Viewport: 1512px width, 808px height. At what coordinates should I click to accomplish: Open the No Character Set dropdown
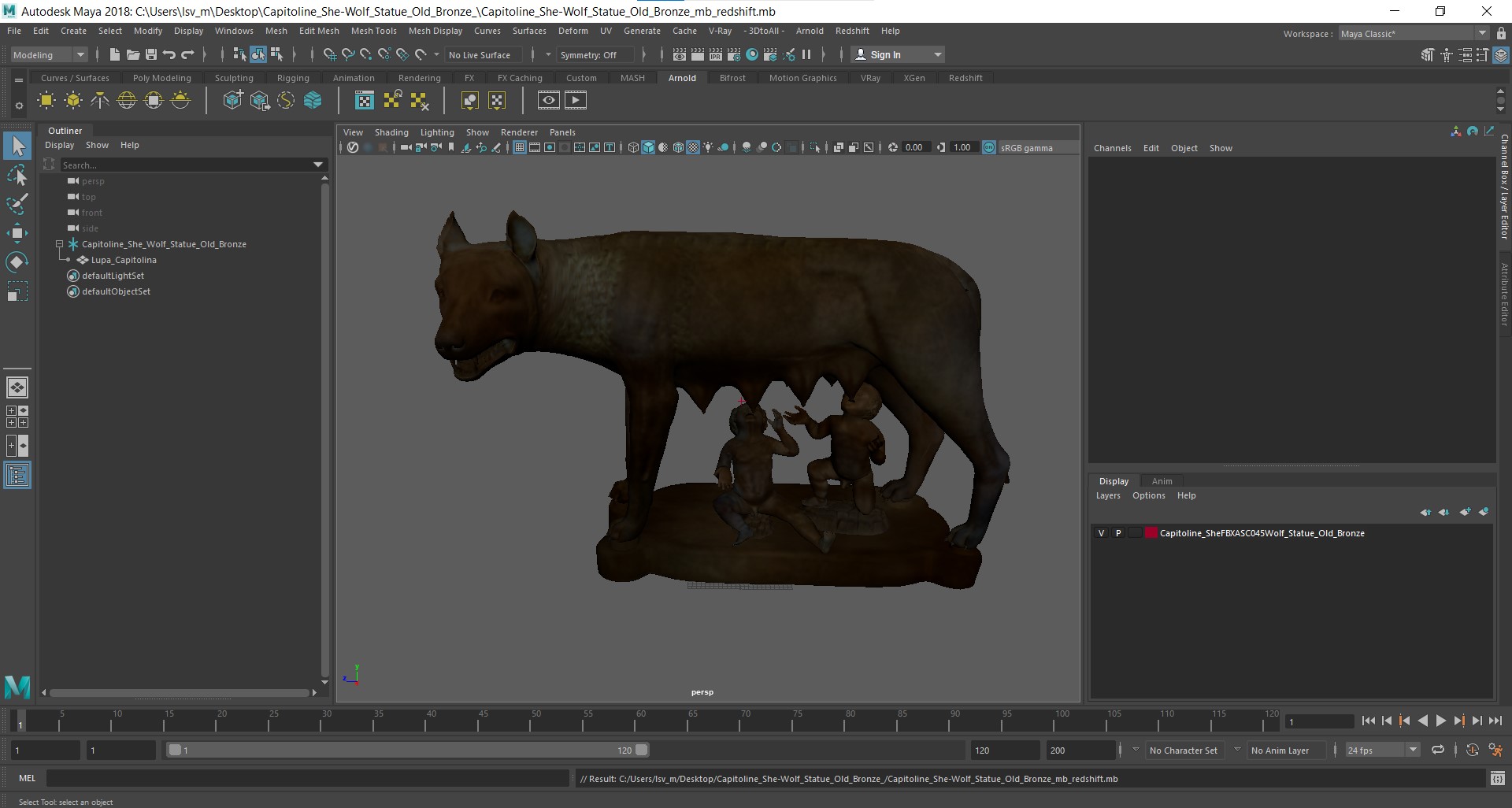[x=1184, y=750]
